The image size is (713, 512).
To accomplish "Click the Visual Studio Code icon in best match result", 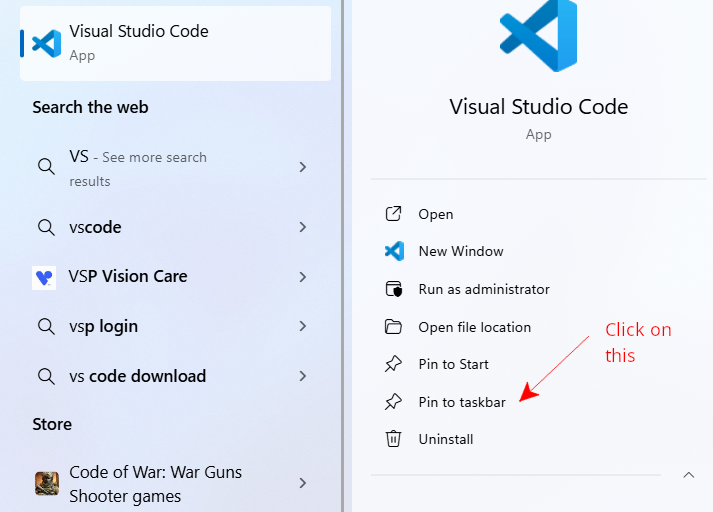I will point(46,44).
